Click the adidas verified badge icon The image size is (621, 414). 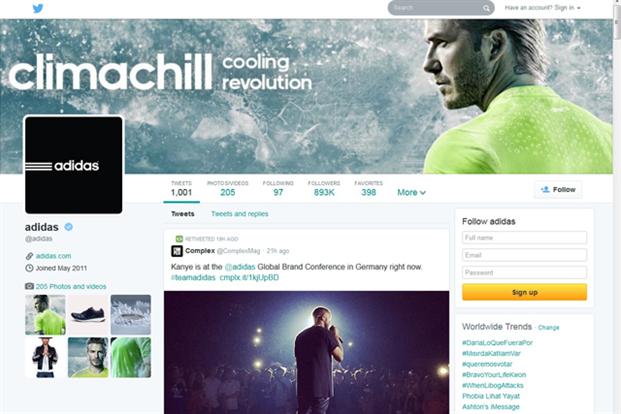tap(69, 227)
